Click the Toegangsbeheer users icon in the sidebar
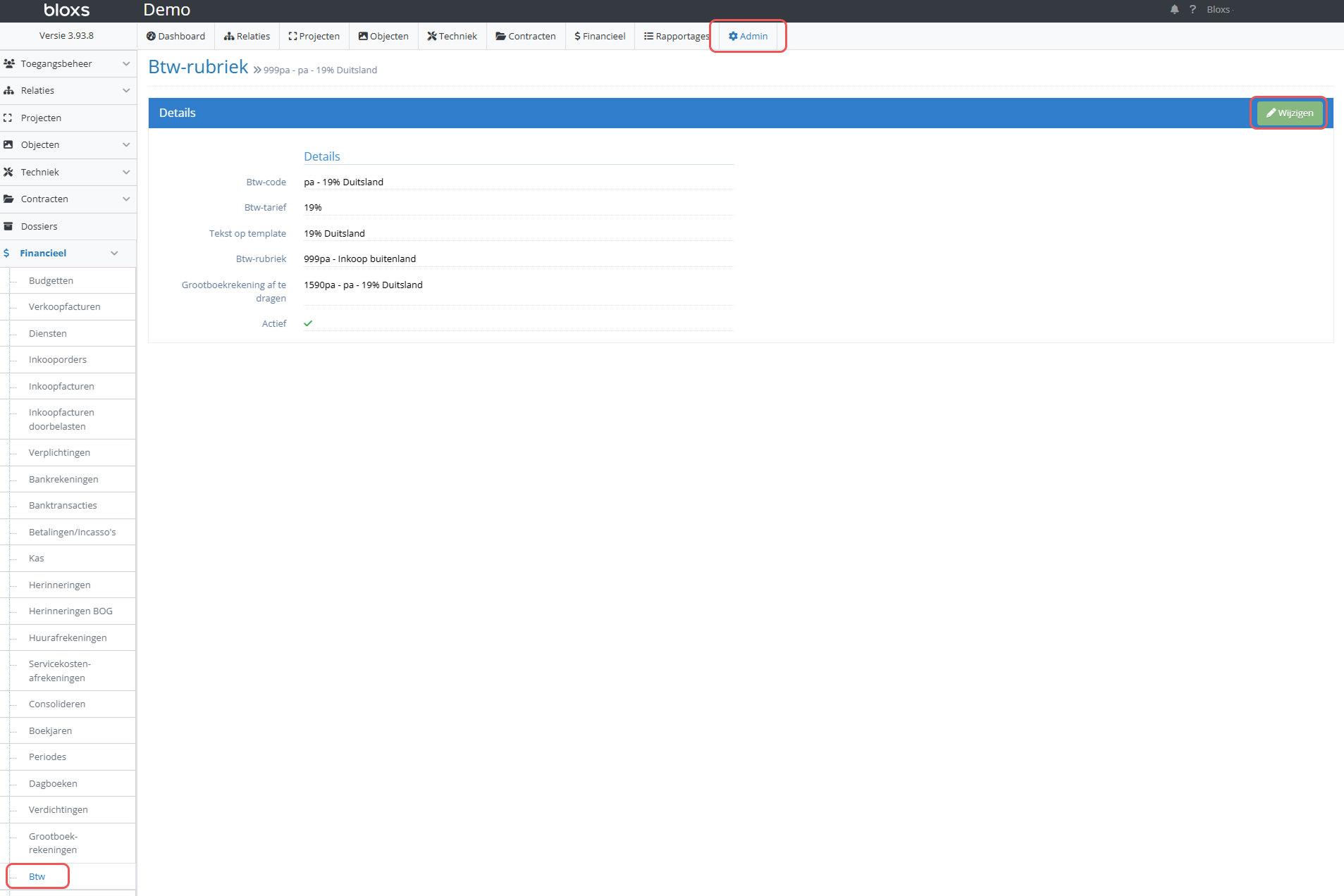The height and width of the screenshot is (896, 1344). click(9, 63)
